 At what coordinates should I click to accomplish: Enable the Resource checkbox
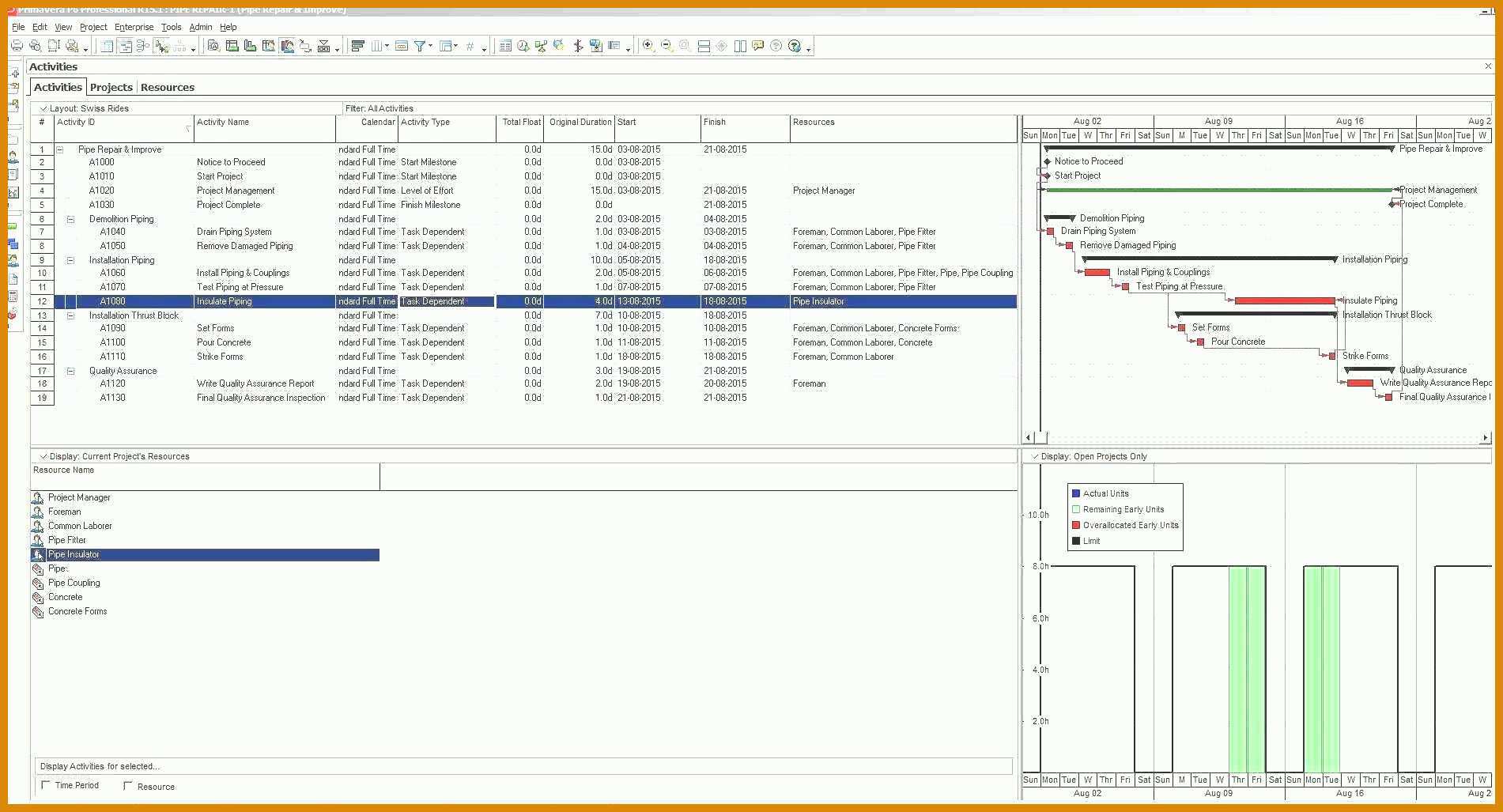coord(128,786)
